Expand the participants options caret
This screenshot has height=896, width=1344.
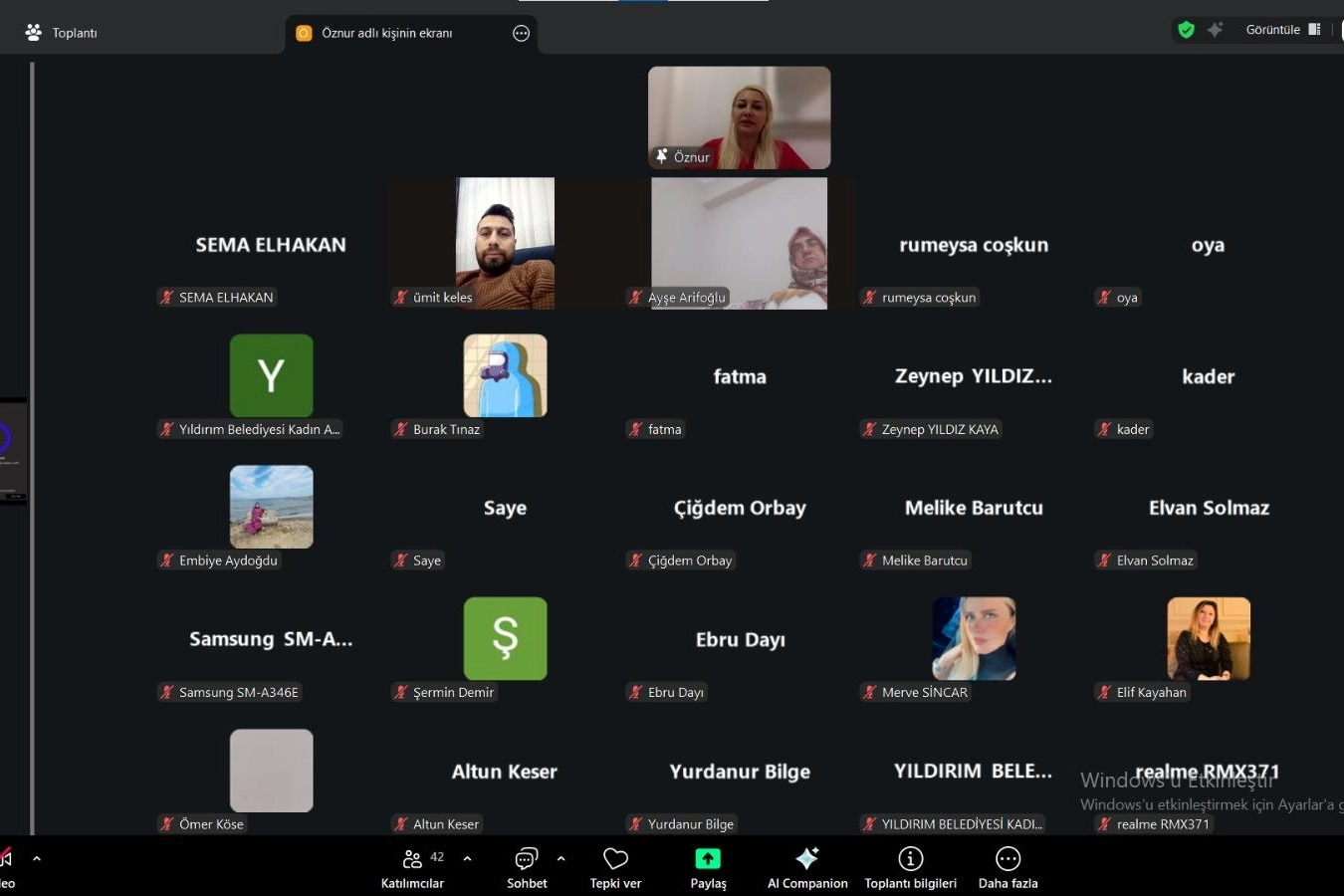[x=467, y=858]
